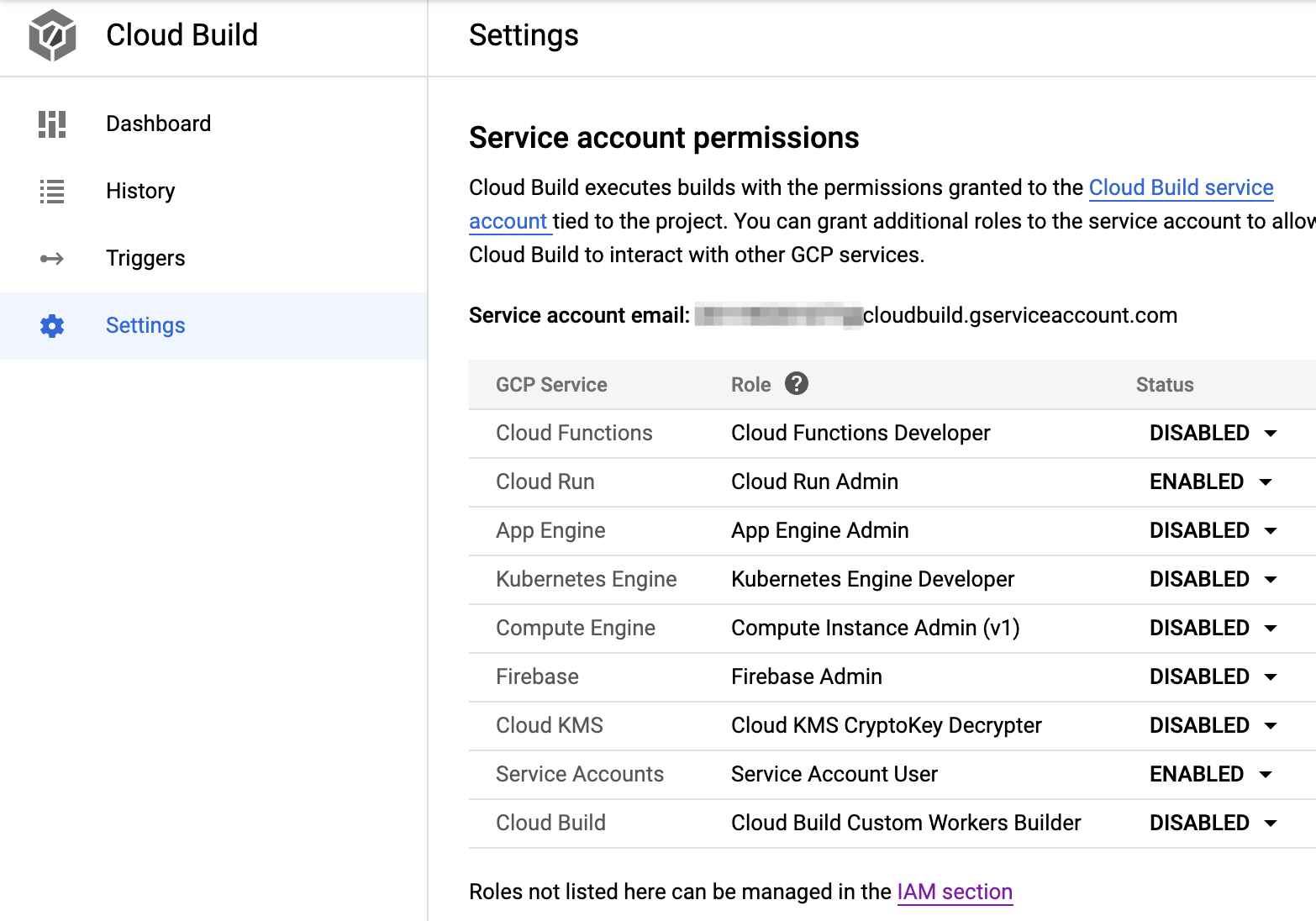Image resolution: width=1316 pixels, height=921 pixels.
Task: Click the Role column header
Action: click(750, 385)
